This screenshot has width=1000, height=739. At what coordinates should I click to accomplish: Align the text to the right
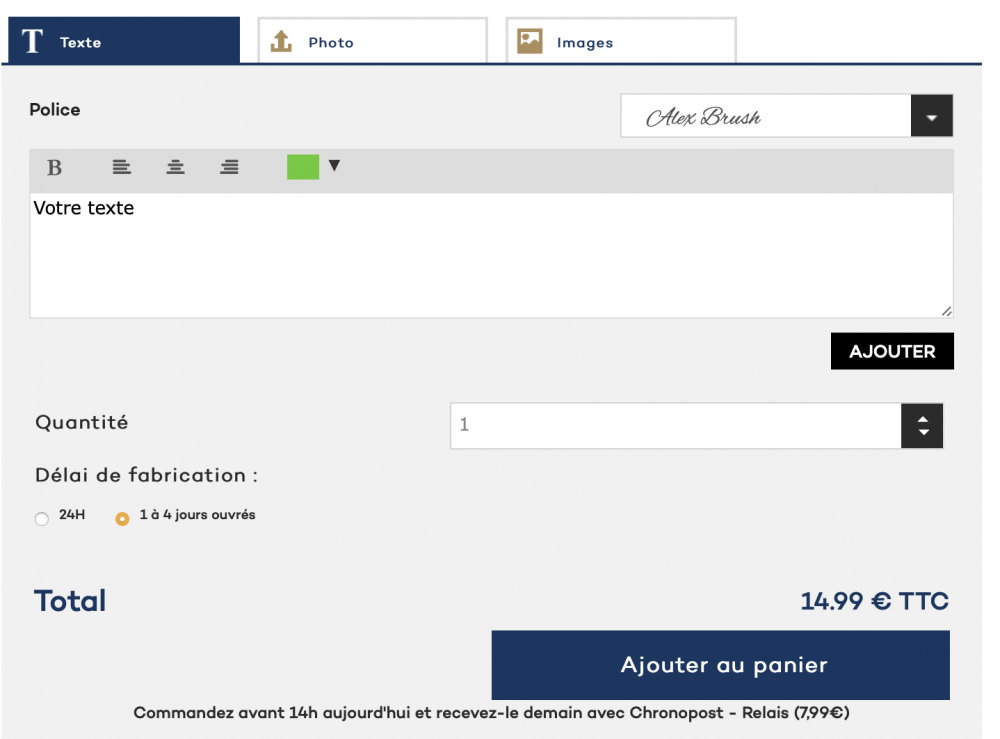click(229, 167)
